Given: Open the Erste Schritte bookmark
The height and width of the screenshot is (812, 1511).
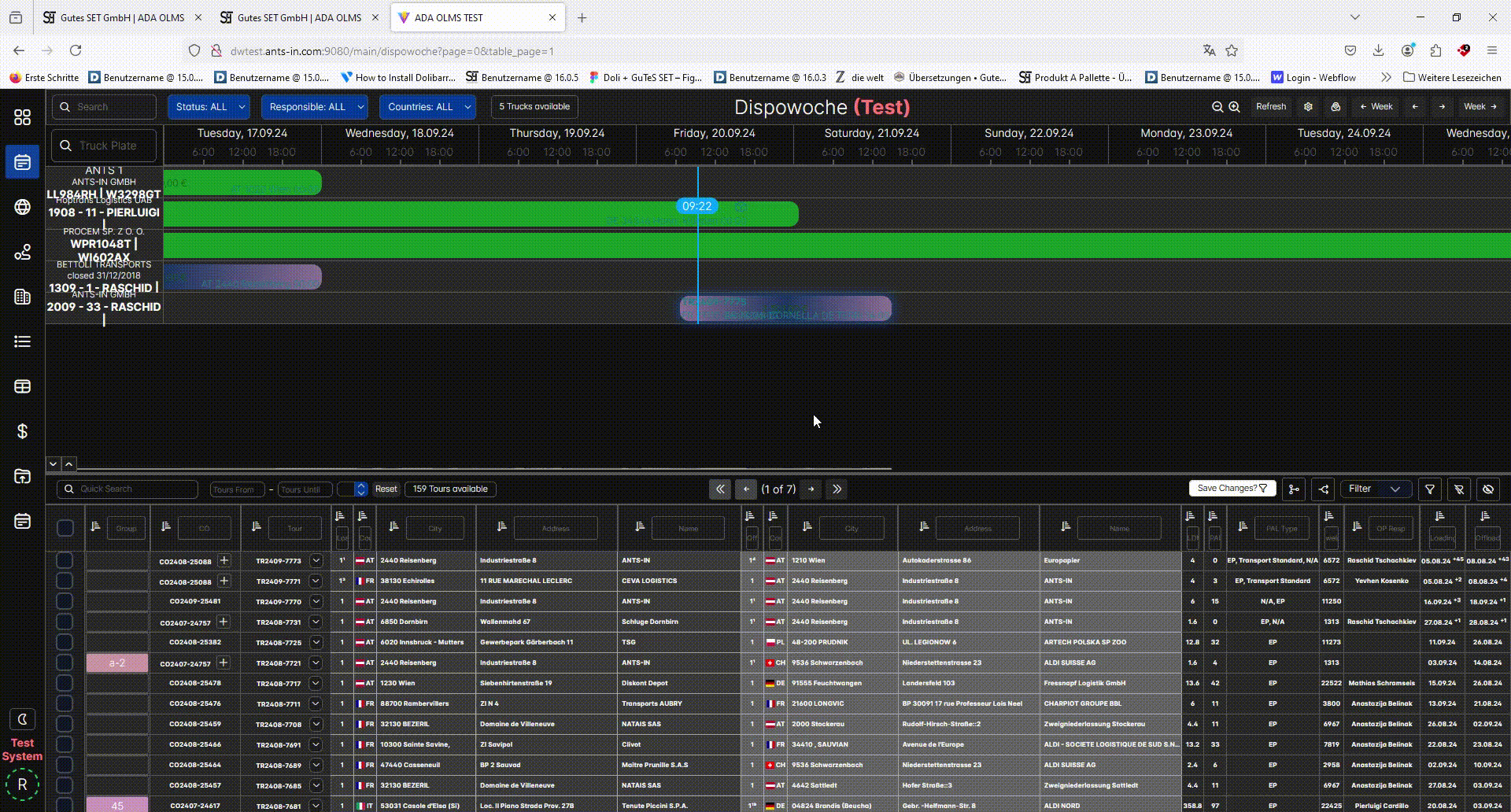Looking at the screenshot, I should [x=44, y=77].
